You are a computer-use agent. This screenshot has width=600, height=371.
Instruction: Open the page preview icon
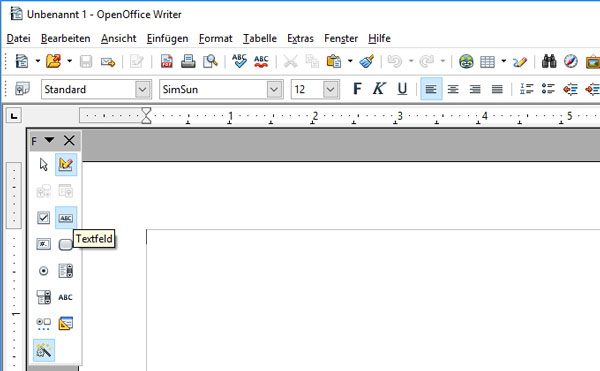coord(210,61)
